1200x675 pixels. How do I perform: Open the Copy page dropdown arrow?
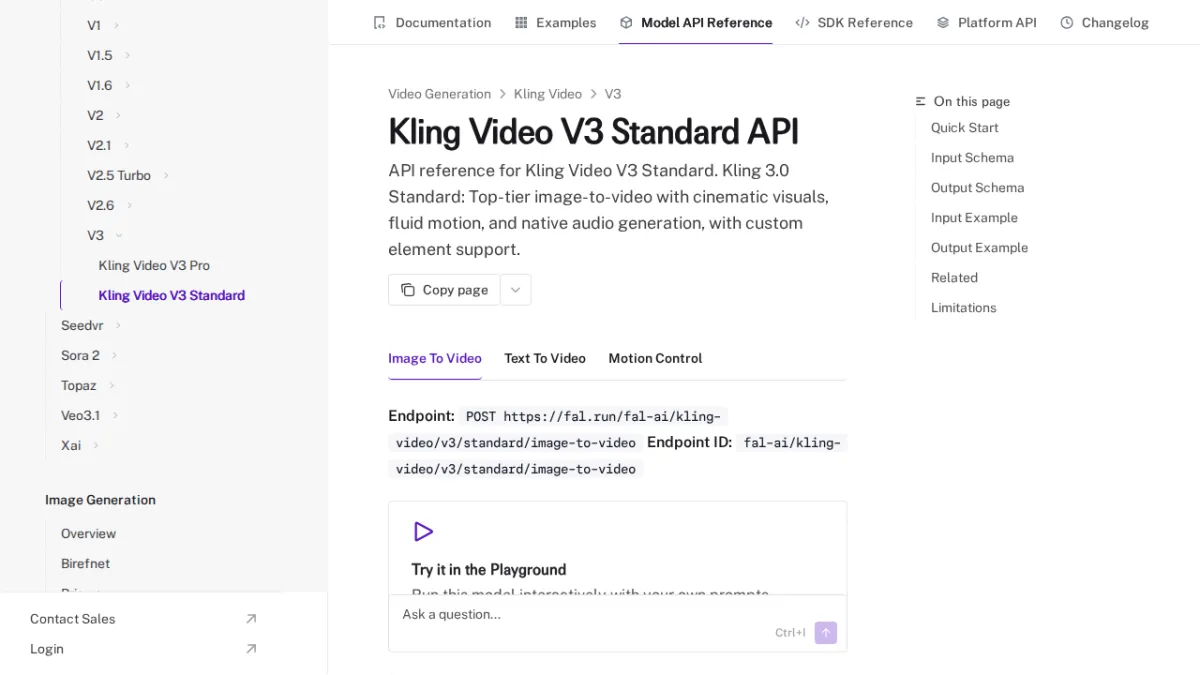click(516, 290)
